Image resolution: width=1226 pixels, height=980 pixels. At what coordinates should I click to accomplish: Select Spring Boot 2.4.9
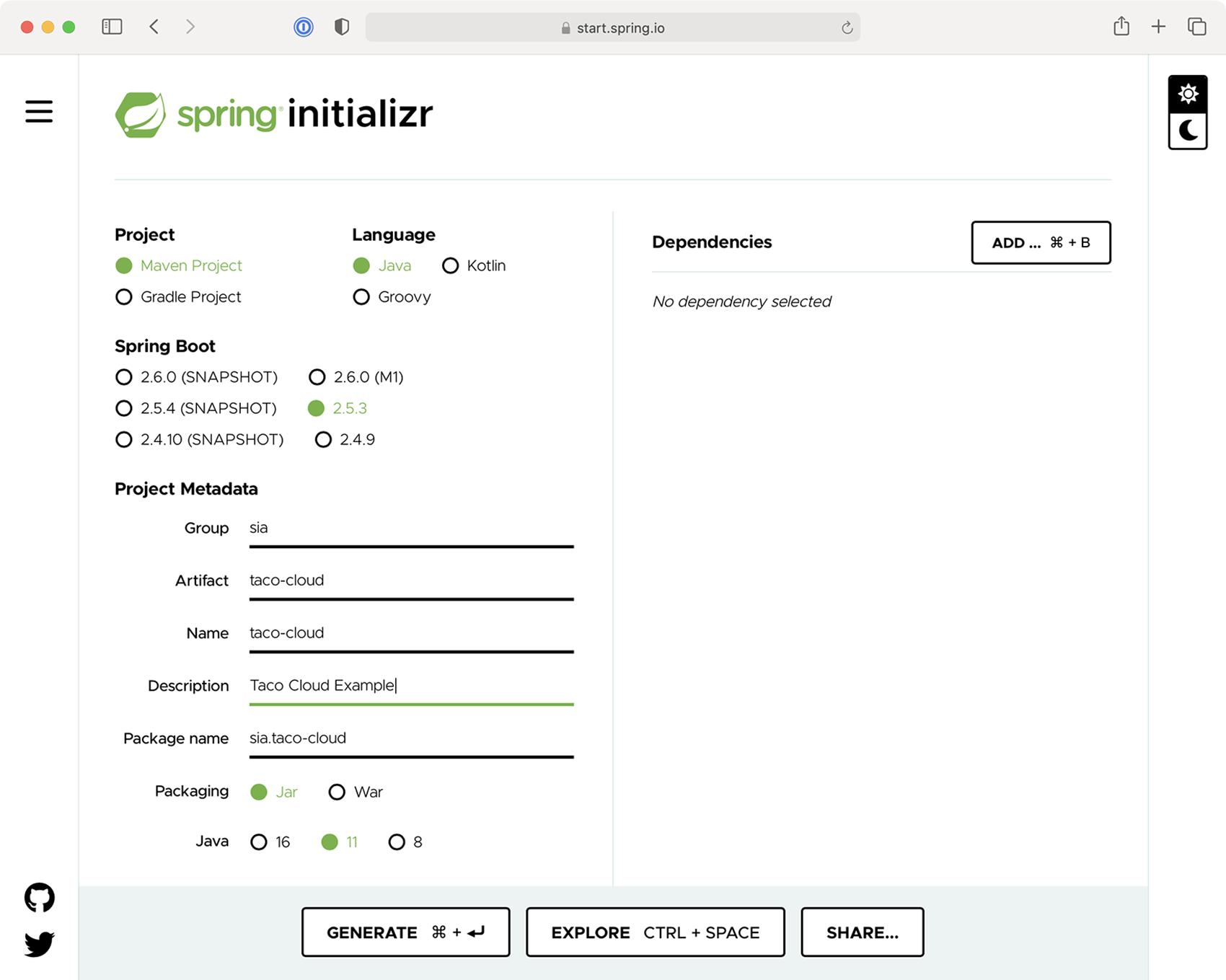click(345, 439)
